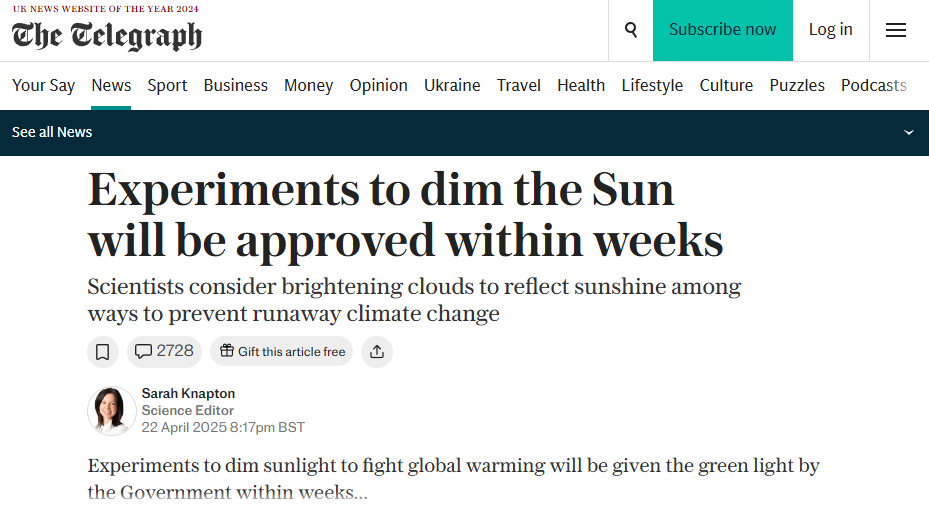This screenshot has height=523, width=929.
Task: Open the 2728 comments bubble
Action: [x=164, y=351]
